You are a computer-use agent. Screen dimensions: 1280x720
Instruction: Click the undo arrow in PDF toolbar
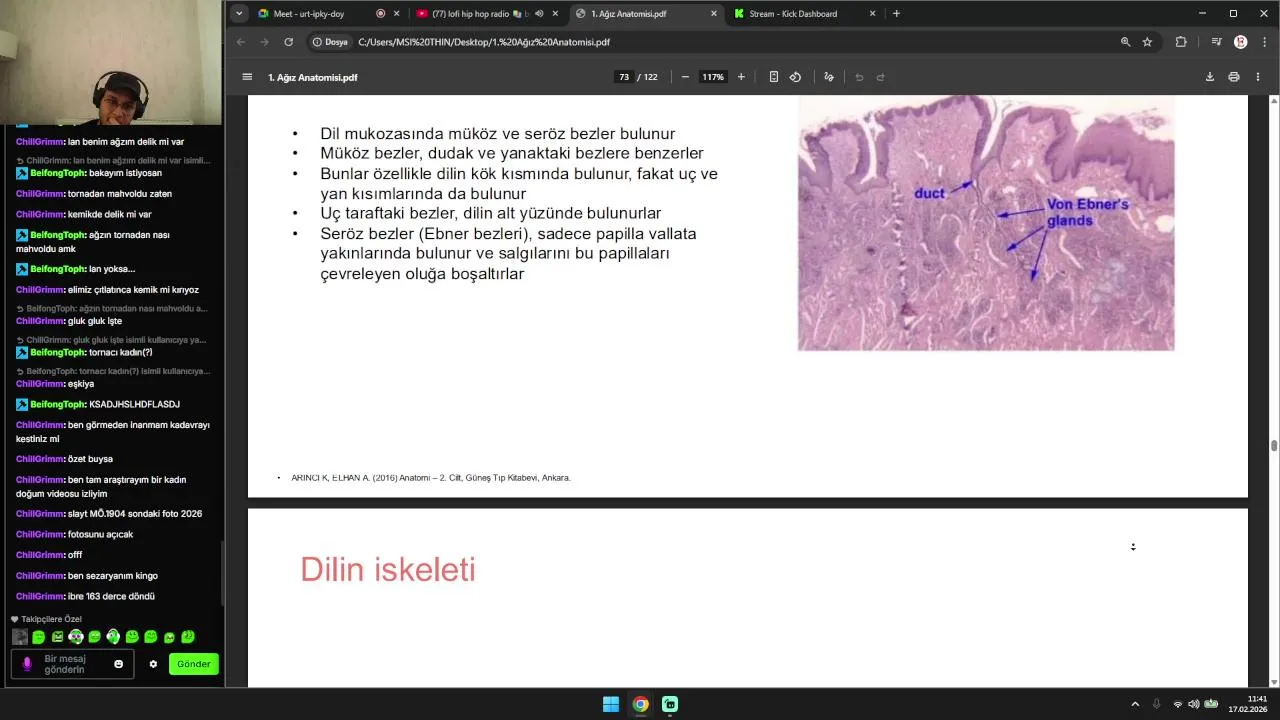click(859, 77)
